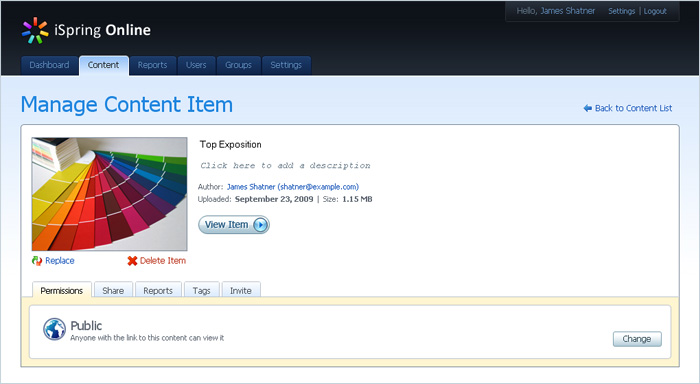Click the red X delete icon

tap(132, 261)
